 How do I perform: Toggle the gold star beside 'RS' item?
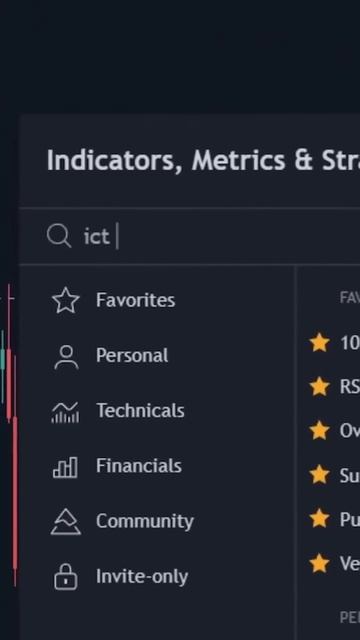[320, 386]
